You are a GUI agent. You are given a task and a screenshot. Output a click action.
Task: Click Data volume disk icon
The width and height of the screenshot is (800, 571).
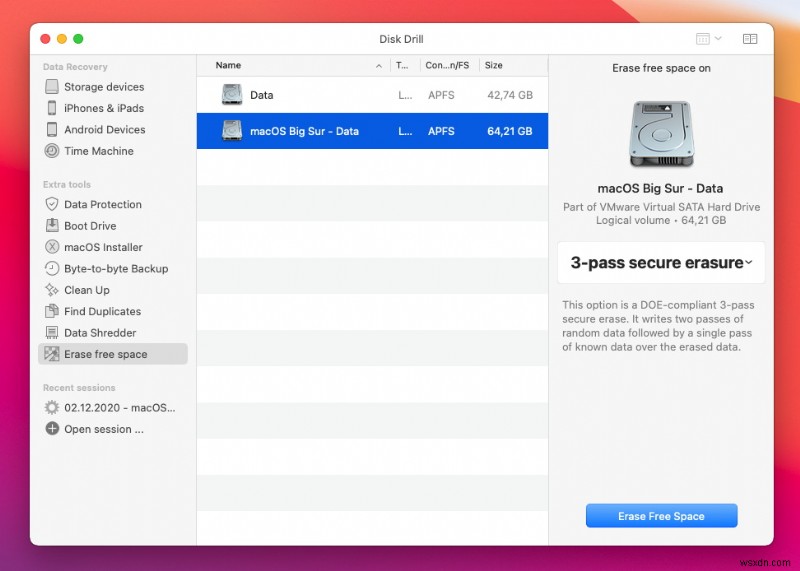coord(232,95)
